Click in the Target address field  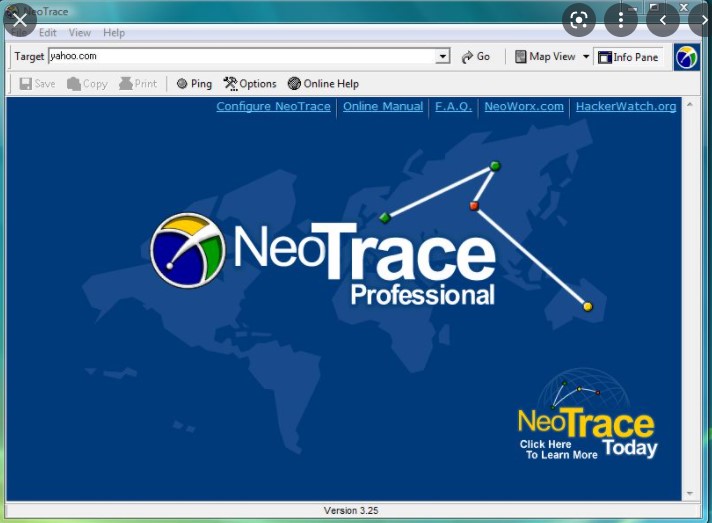pyautogui.click(x=242, y=56)
